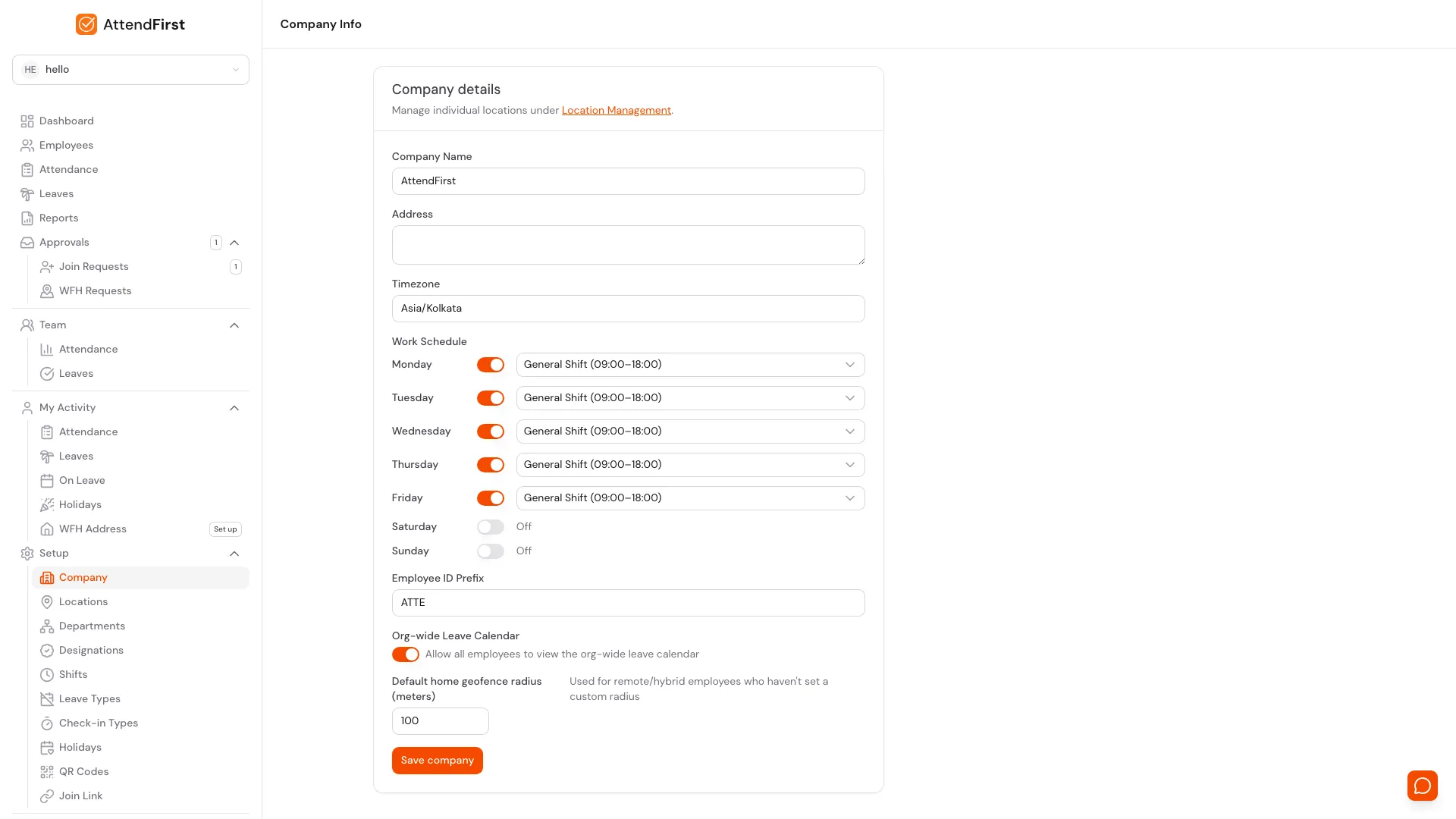Click the Team Attendance bar chart icon
The height and width of the screenshot is (819, 1456).
click(47, 350)
